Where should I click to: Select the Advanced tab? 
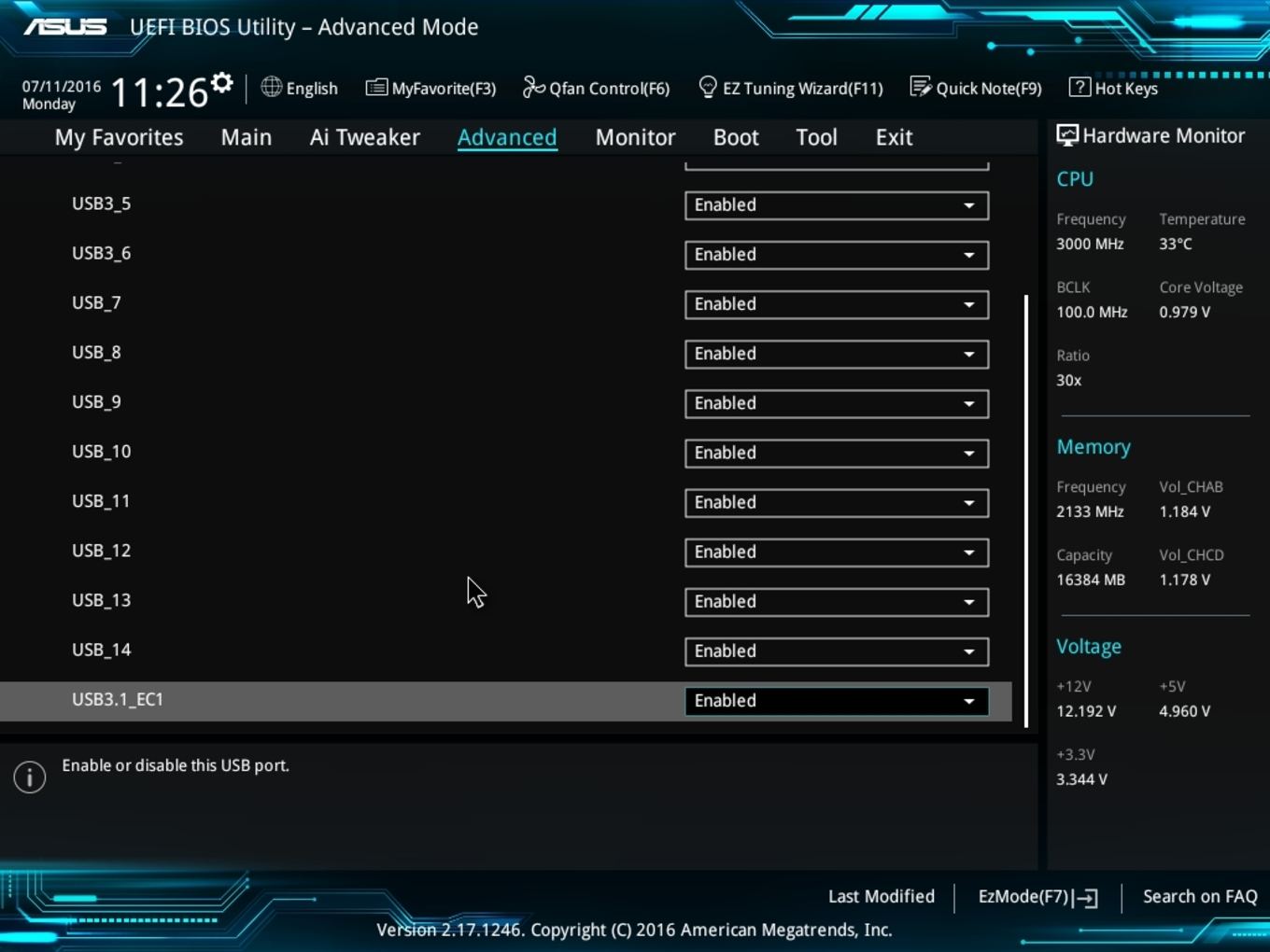coord(507,137)
